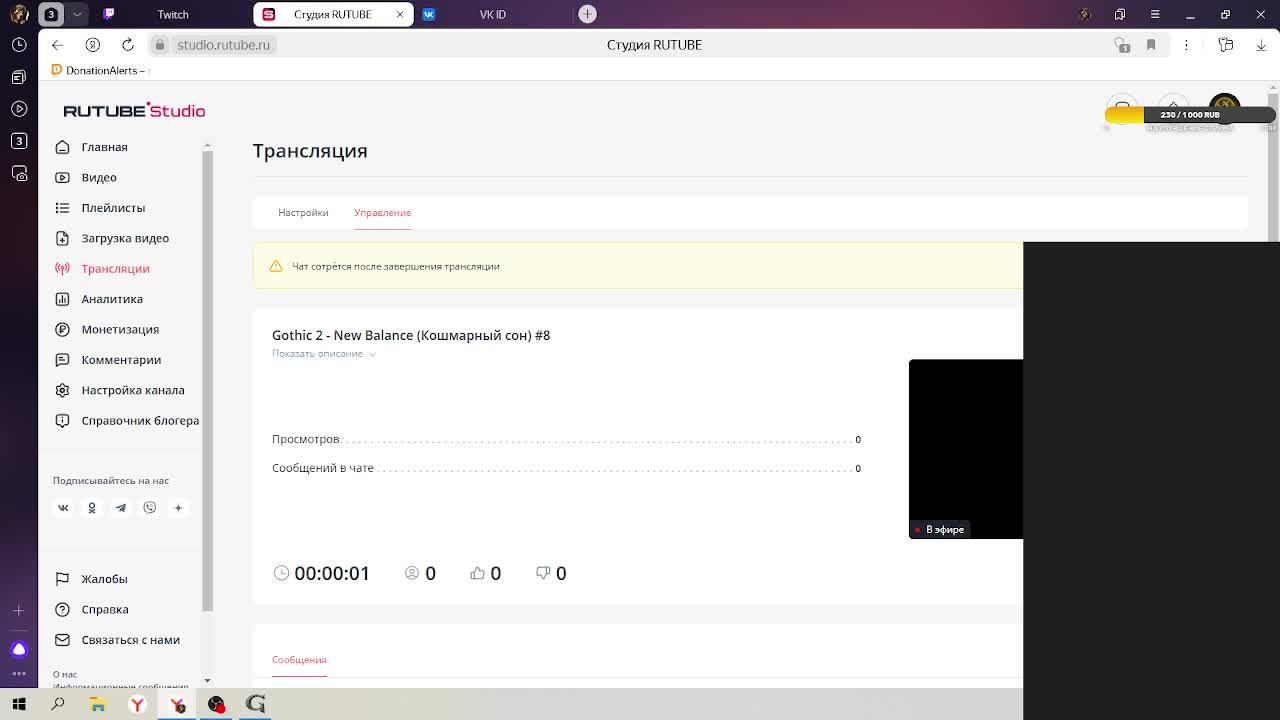The height and width of the screenshot is (720, 1280).
Task: Add a panel with browser sidebar plus
Action: (19, 610)
